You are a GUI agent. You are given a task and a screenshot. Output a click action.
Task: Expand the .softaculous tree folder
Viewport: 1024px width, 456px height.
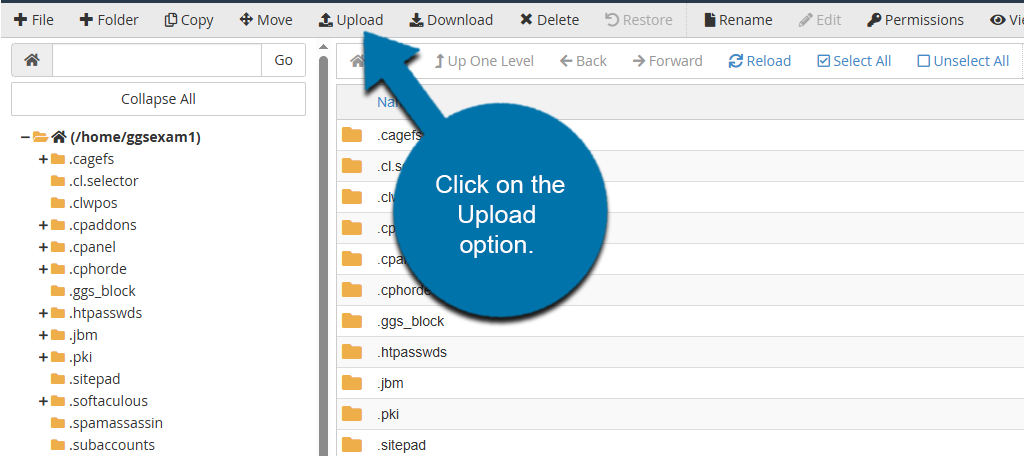coord(43,401)
